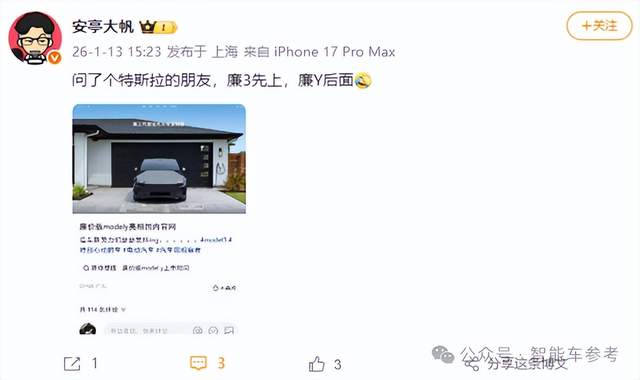Click the emoji icon in embedded comment bar
This screenshot has width=640, height=380.
(x=213, y=330)
